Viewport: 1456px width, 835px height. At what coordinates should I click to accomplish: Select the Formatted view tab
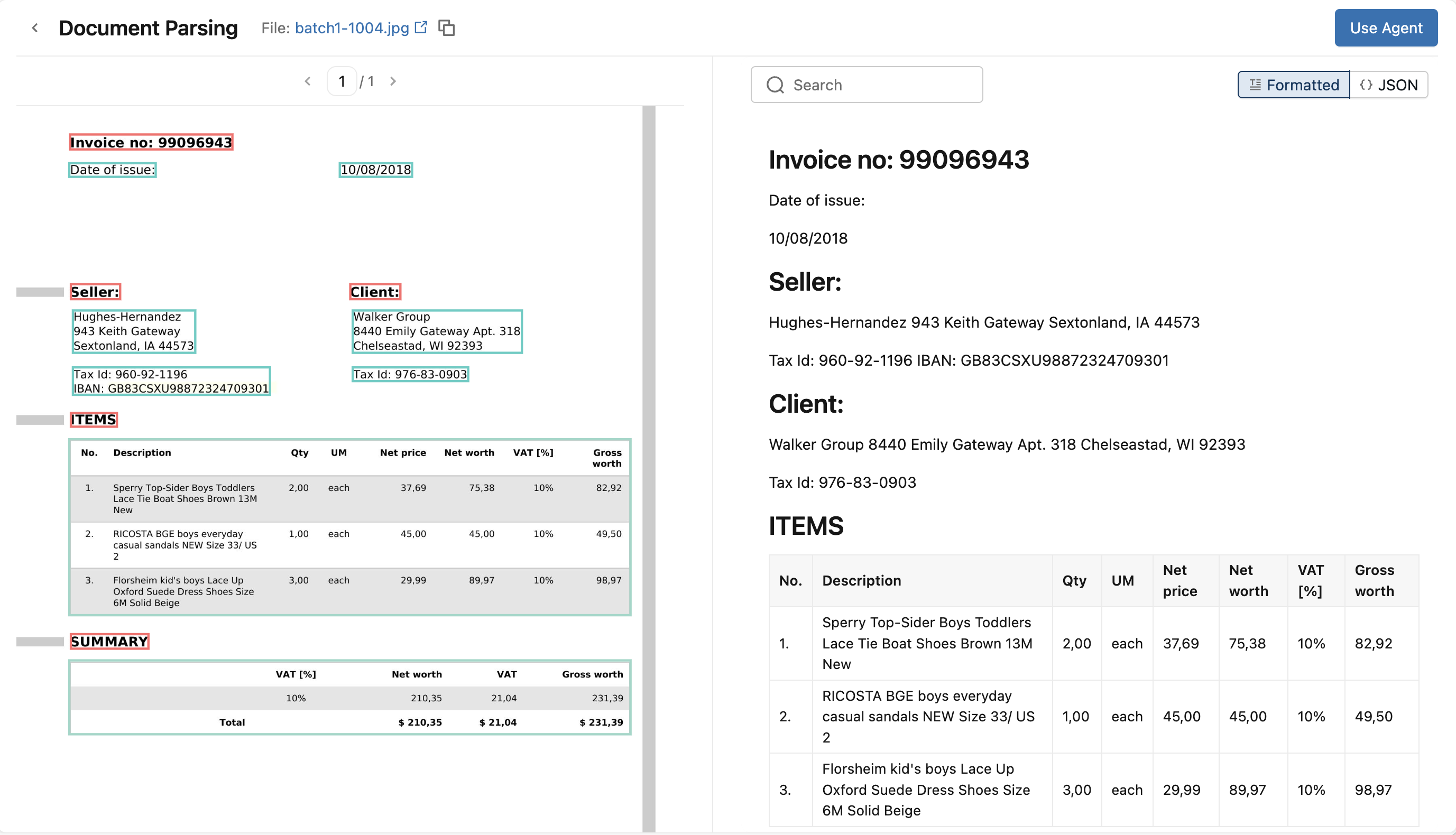pyautogui.click(x=1293, y=85)
